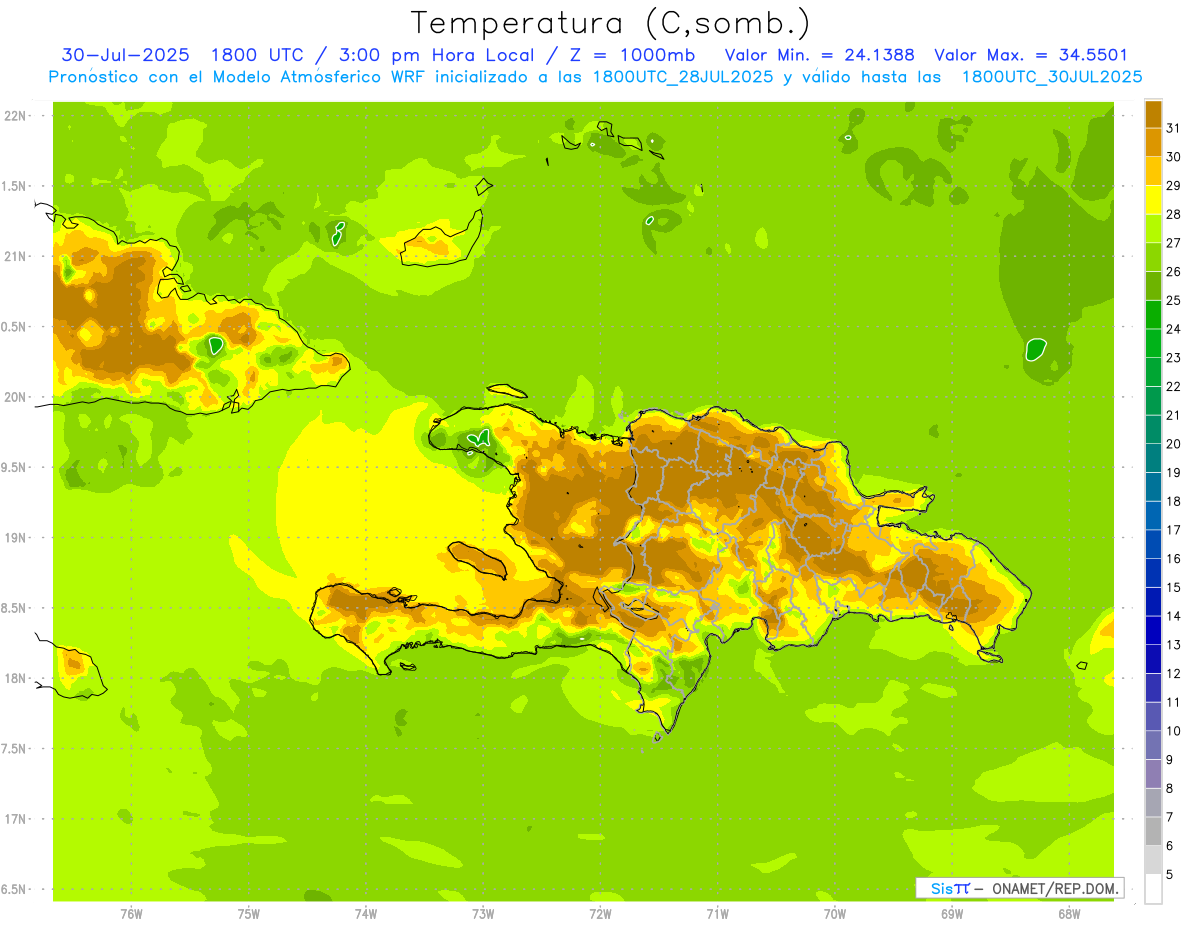Click the brown legend swatch above 31
The height and width of the screenshot is (927, 1200).
1153,113
